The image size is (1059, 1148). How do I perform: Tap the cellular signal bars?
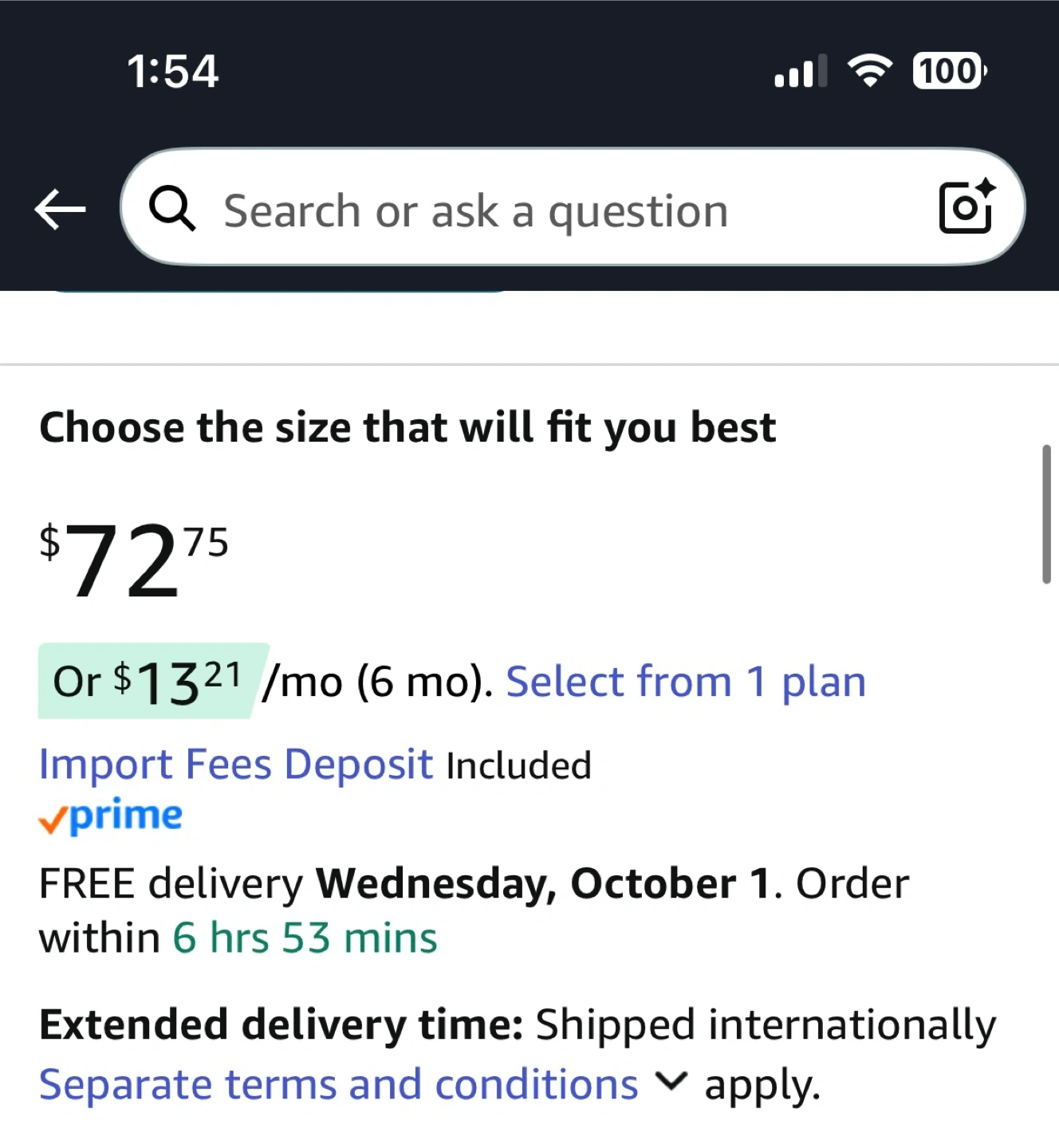pos(800,72)
